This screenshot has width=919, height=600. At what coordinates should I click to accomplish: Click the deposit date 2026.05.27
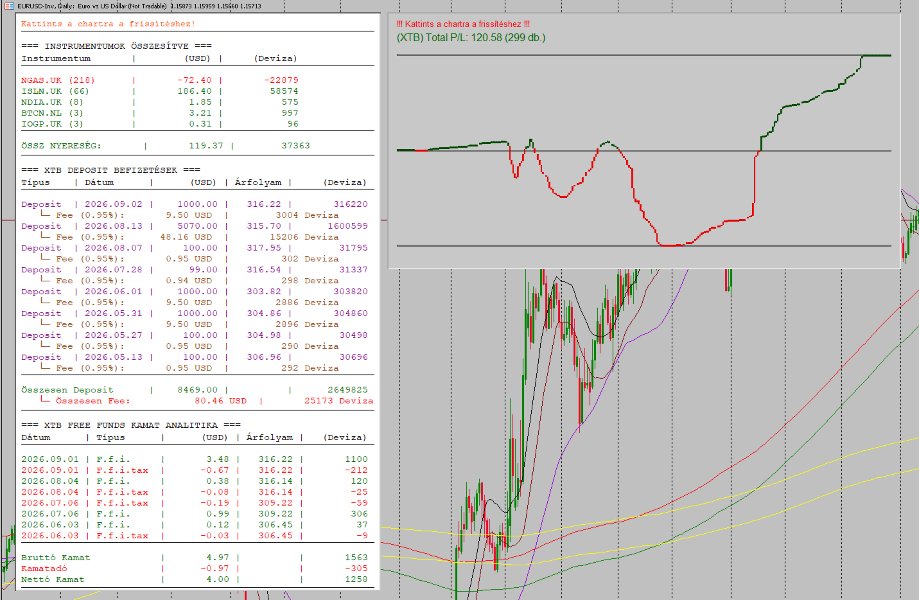coord(113,335)
